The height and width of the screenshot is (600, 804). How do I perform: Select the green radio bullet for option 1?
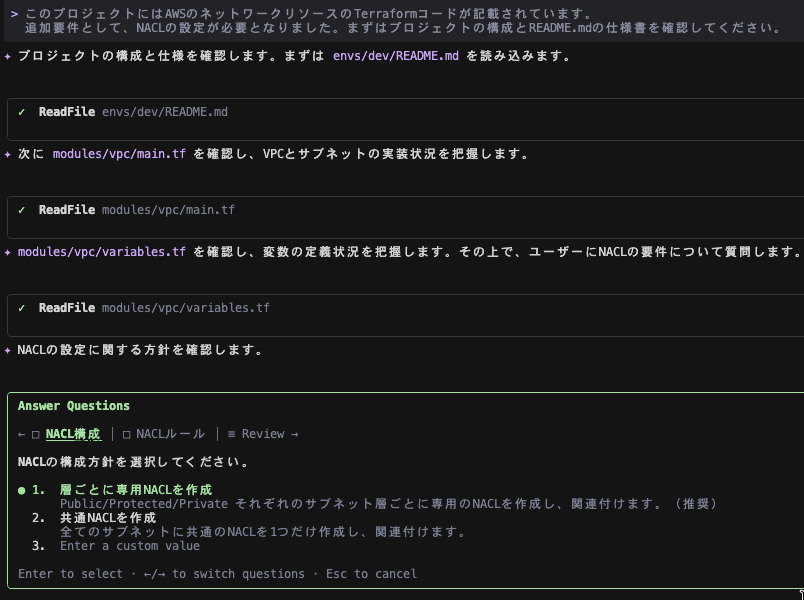click(x=22, y=490)
